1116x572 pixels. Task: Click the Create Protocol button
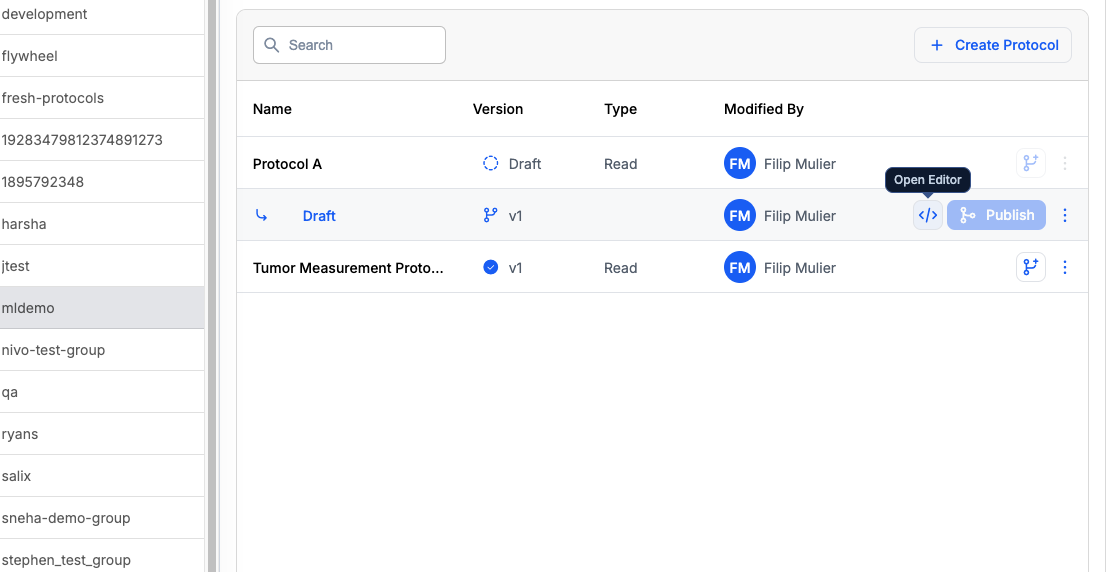click(x=993, y=45)
